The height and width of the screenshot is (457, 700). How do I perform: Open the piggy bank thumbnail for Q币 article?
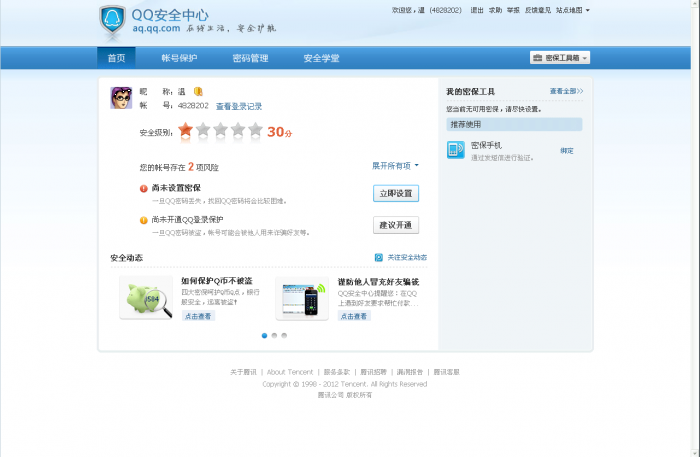146,298
